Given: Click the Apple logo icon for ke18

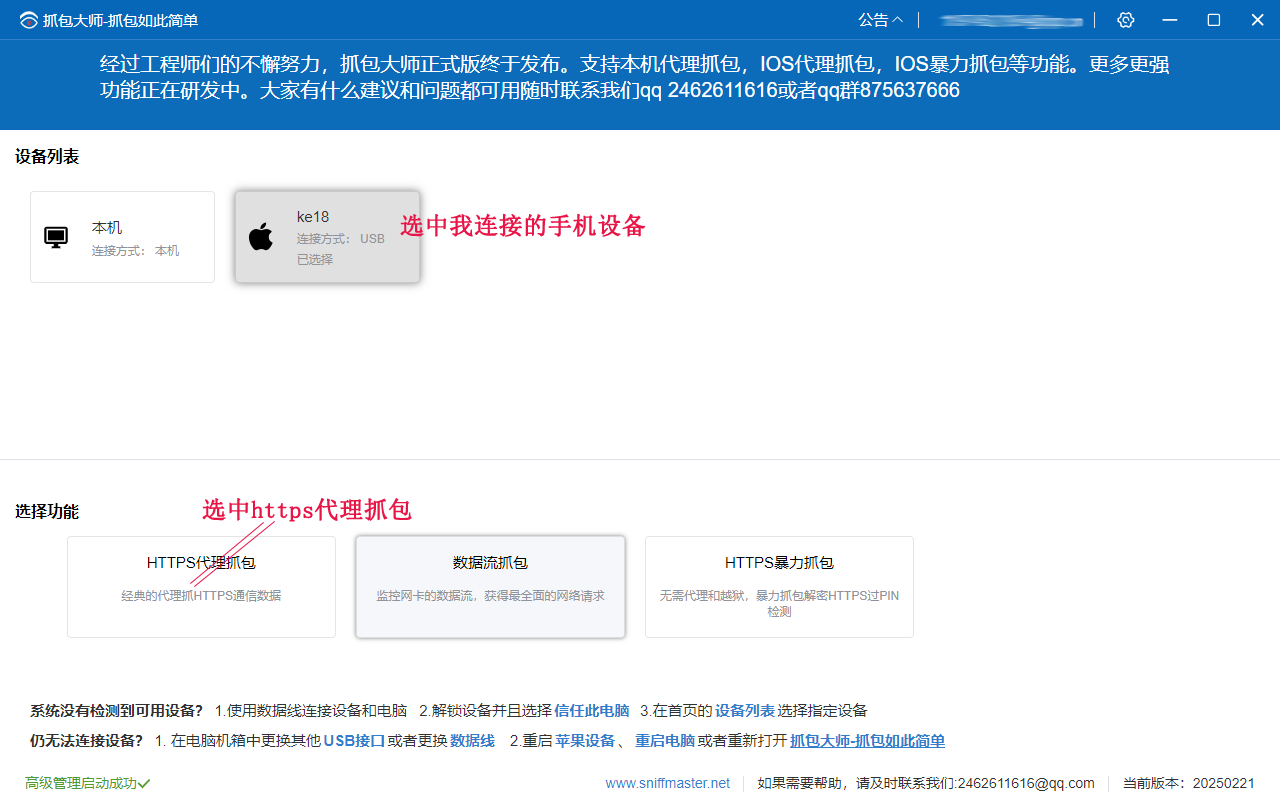Looking at the screenshot, I should coord(261,237).
